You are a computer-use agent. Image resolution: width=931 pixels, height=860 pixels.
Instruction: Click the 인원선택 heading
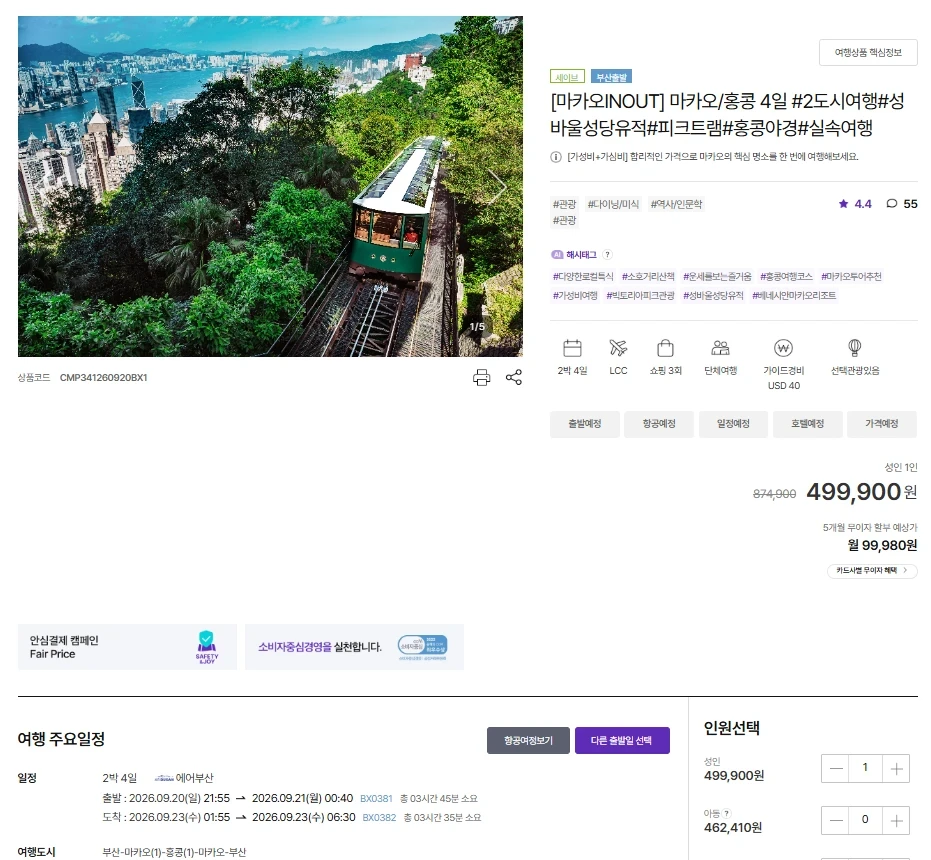[x=732, y=728]
